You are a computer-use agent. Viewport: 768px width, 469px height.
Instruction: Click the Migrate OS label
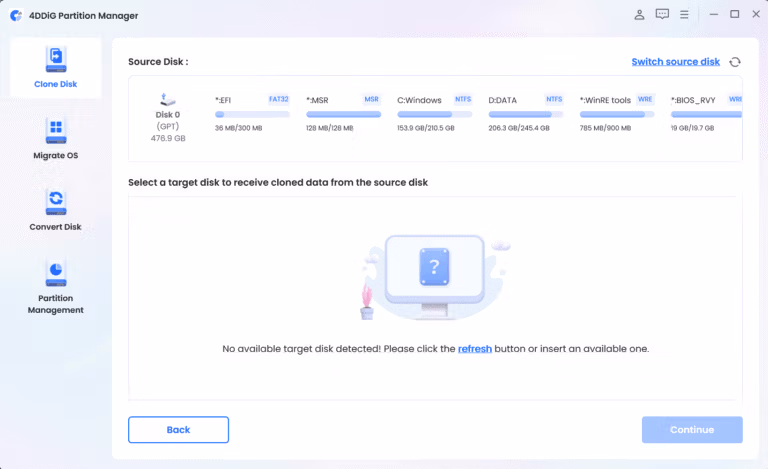point(55,156)
